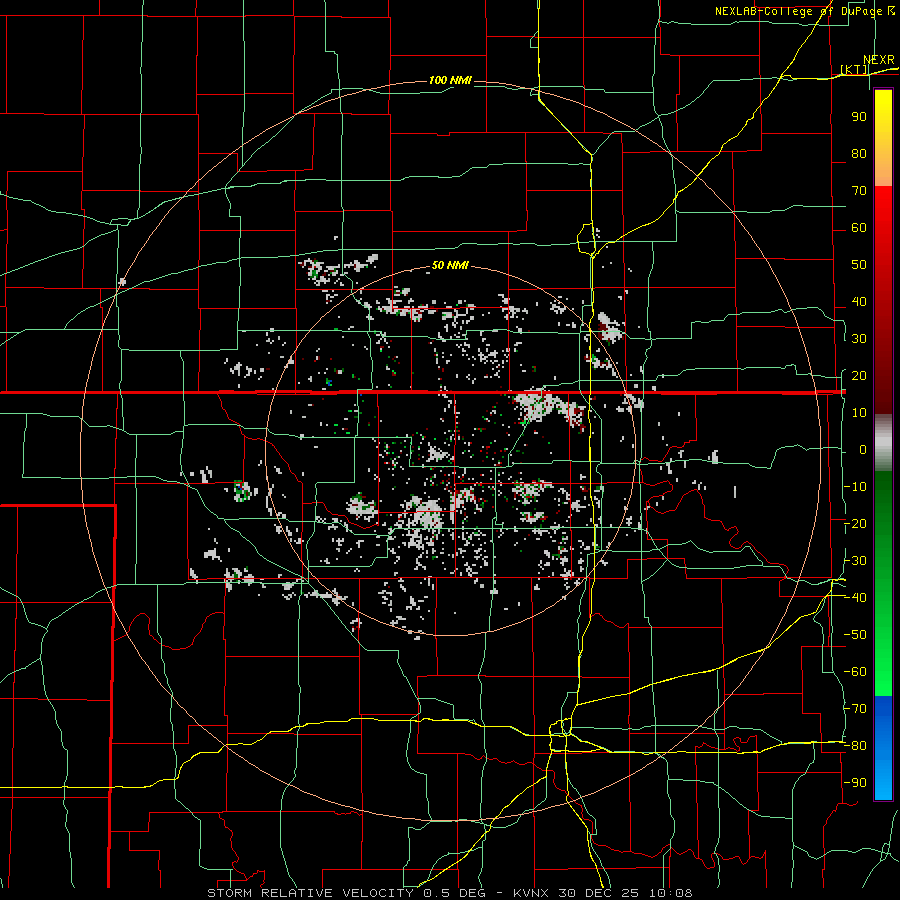Click the positive 50 scale value
The image size is (900, 900).
(x=859, y=265)
